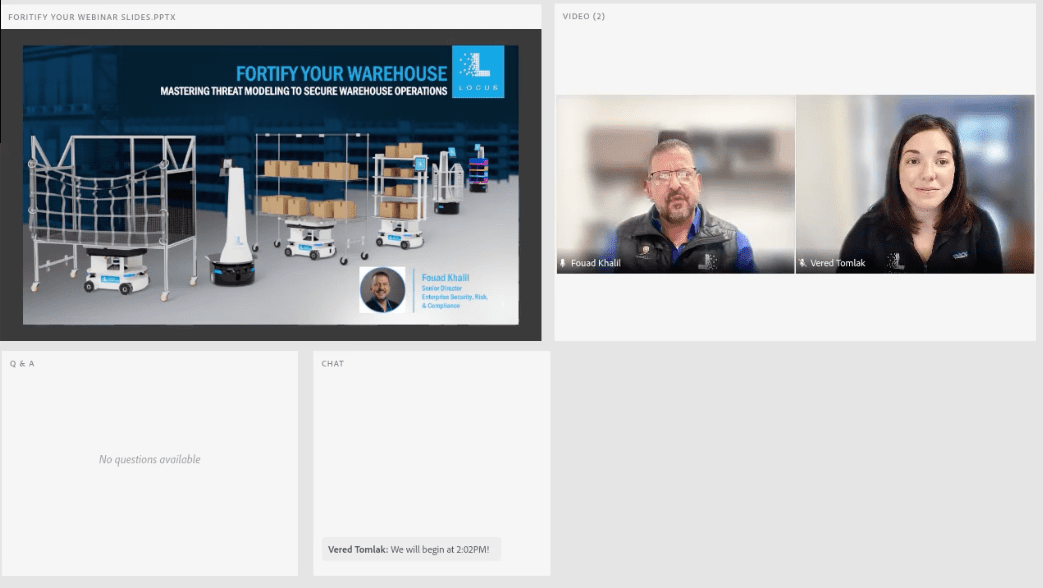This screenshot has height=588, width=1043.
Task: Open the CHAT pod title bar
Action: 332,363
